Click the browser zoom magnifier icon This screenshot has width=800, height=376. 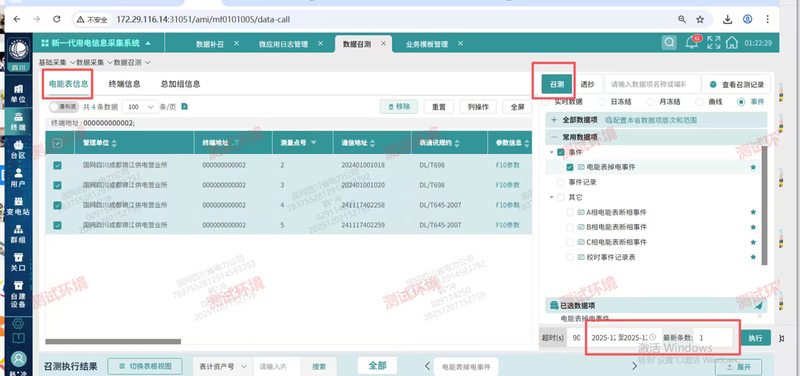[x=682, y=19]
